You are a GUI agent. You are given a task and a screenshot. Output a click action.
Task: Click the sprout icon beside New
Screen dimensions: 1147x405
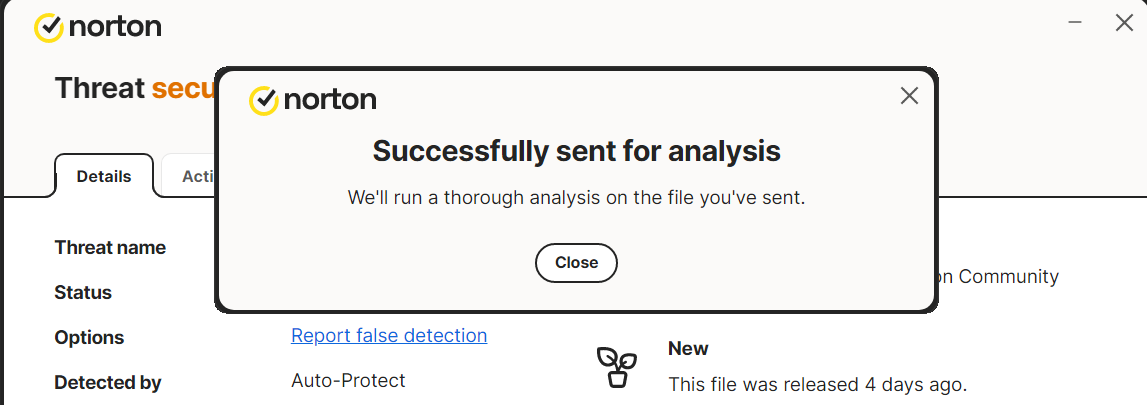pyautogui.click(x=616, y=367)
